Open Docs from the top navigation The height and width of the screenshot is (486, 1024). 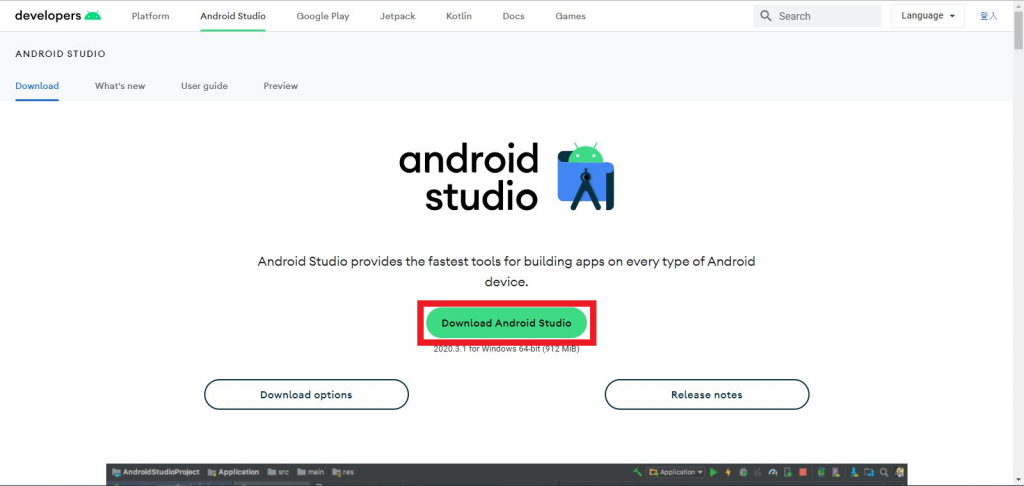(x=513, y=16)
